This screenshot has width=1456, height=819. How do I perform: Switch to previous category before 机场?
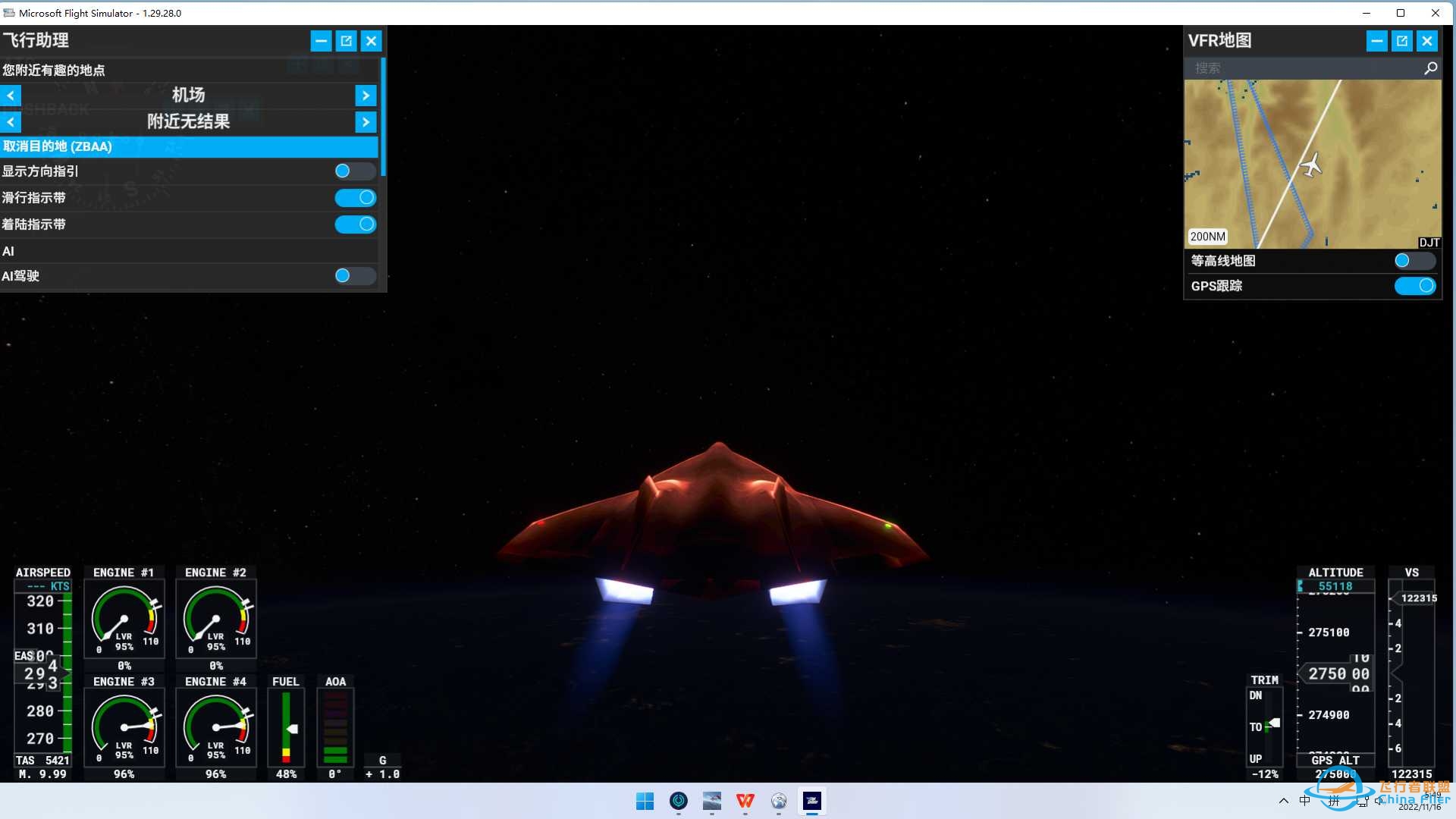click(11, 96)
